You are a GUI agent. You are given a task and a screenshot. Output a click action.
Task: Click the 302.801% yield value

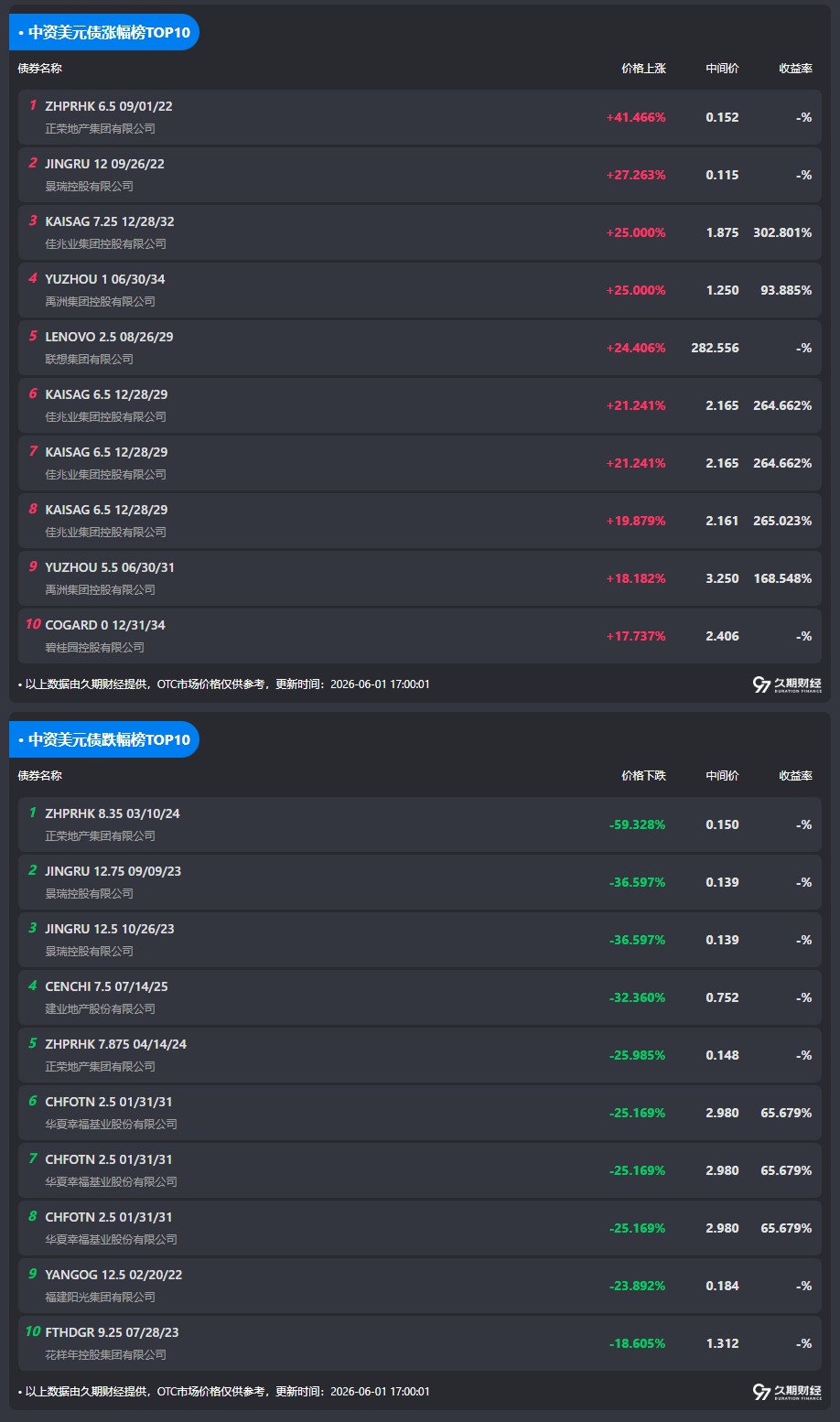tap(782, 233)
